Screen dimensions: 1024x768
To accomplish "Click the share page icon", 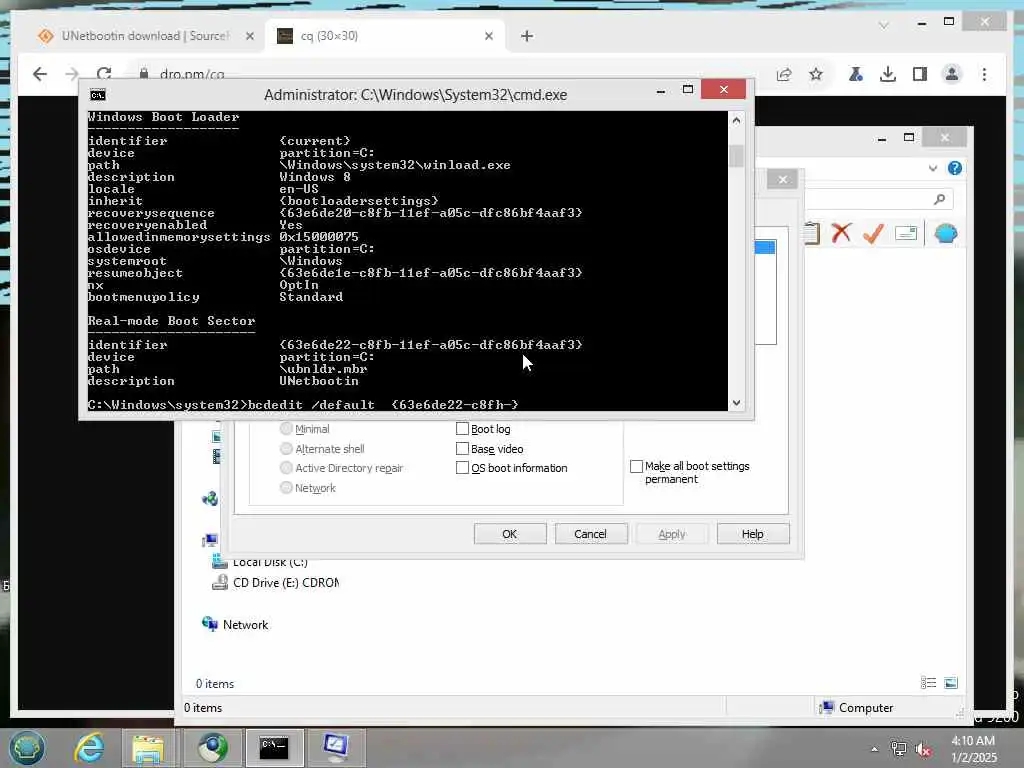I will click(x=784, y=74).
